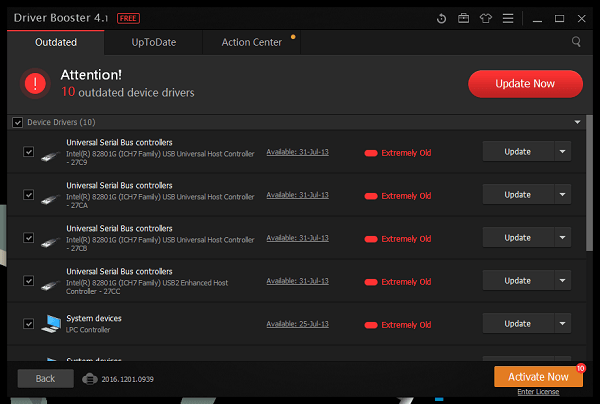
Task: Open Available 31-Jul-13 link for controller 27CC
Action: coord(297,281)
